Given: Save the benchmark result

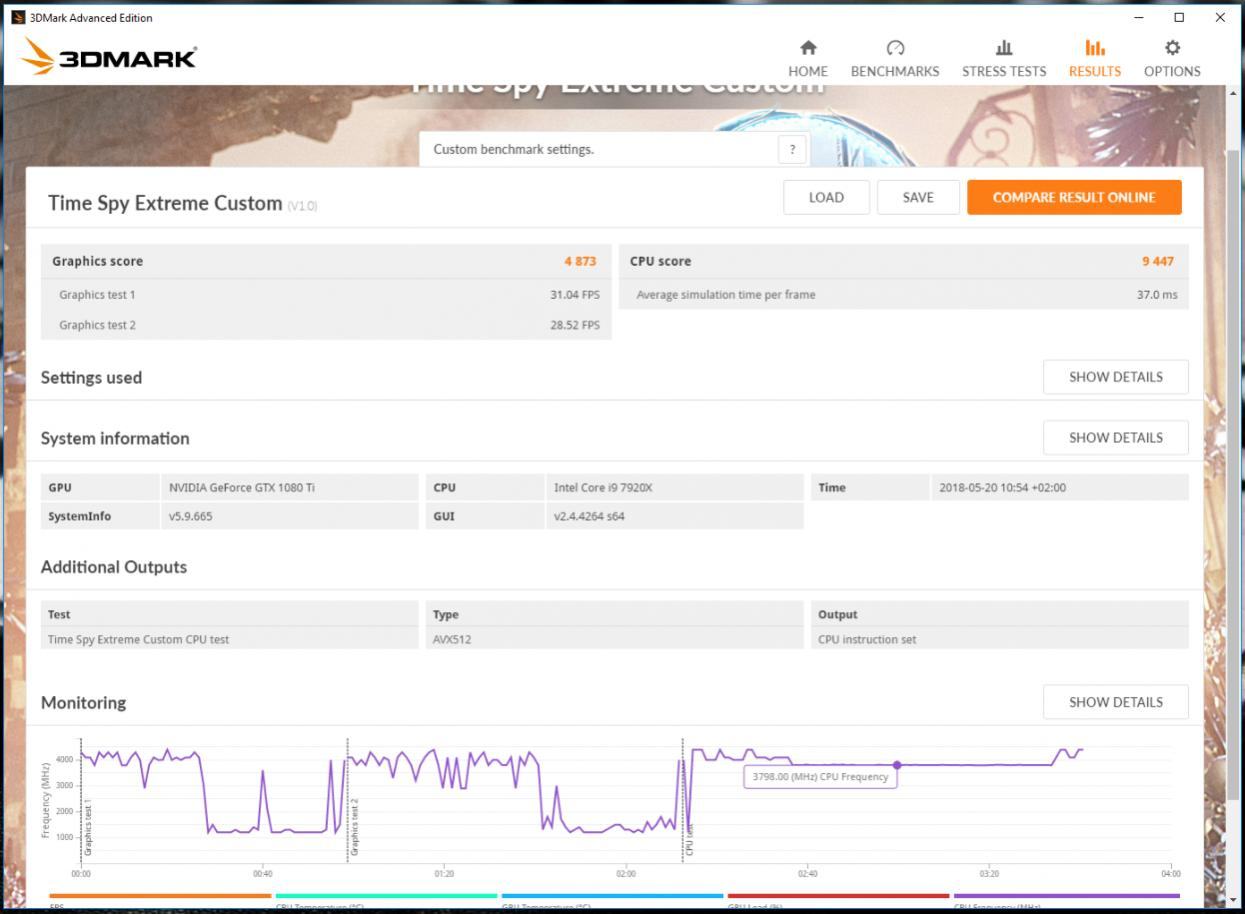Looking at the screenshot, I should coord(918,197).
